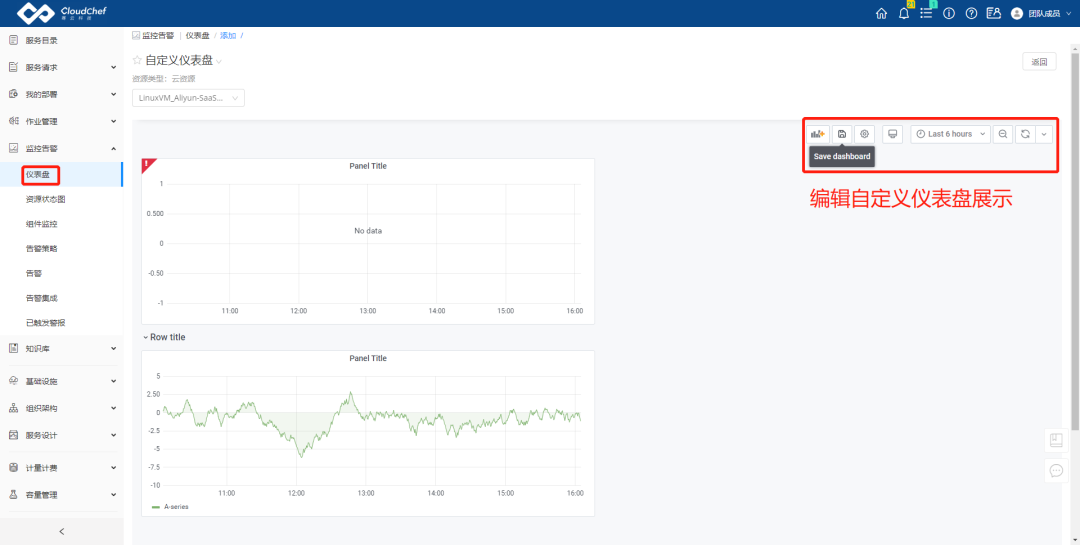The height and width of the screenshot is (545, 1080).
Task: Select 资源状态图 in the sidebar
Action: [45, 200]
